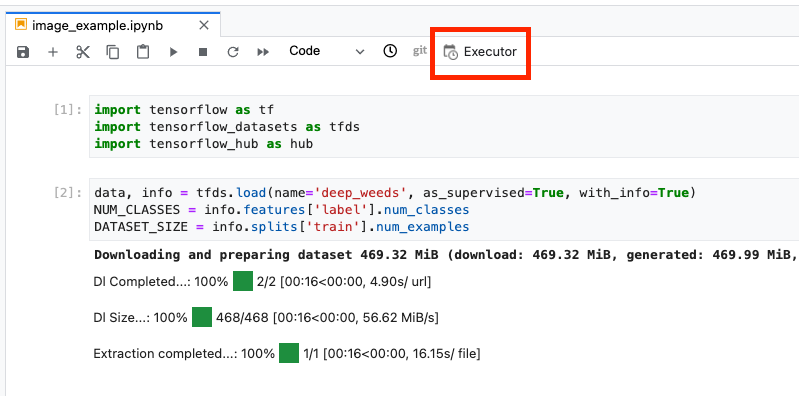799x396 pixels.
Task: Cut selected cells with the scissors icon
Action: [83, 52]
